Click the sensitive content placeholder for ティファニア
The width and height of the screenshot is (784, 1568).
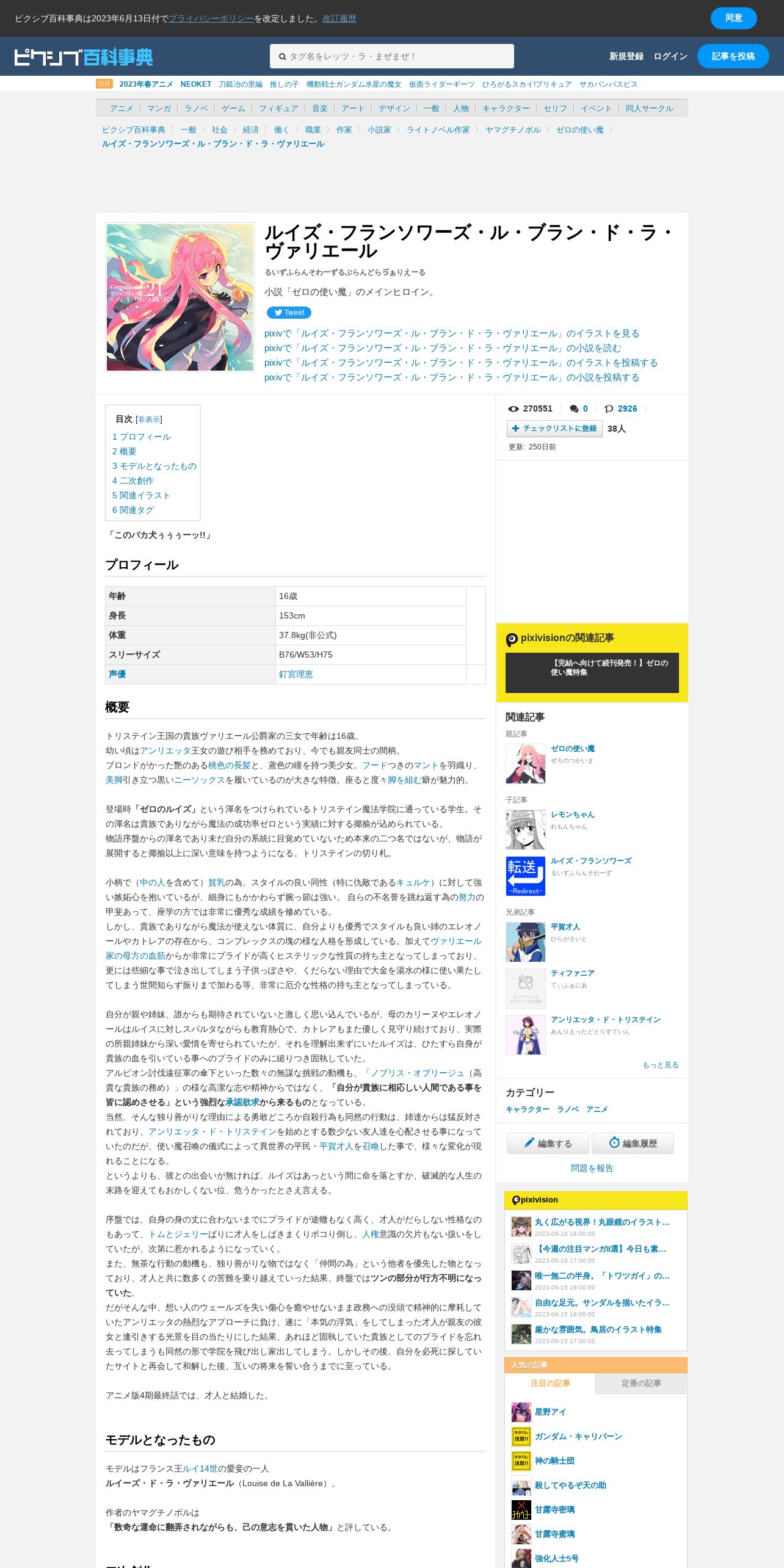click(525, 989)
